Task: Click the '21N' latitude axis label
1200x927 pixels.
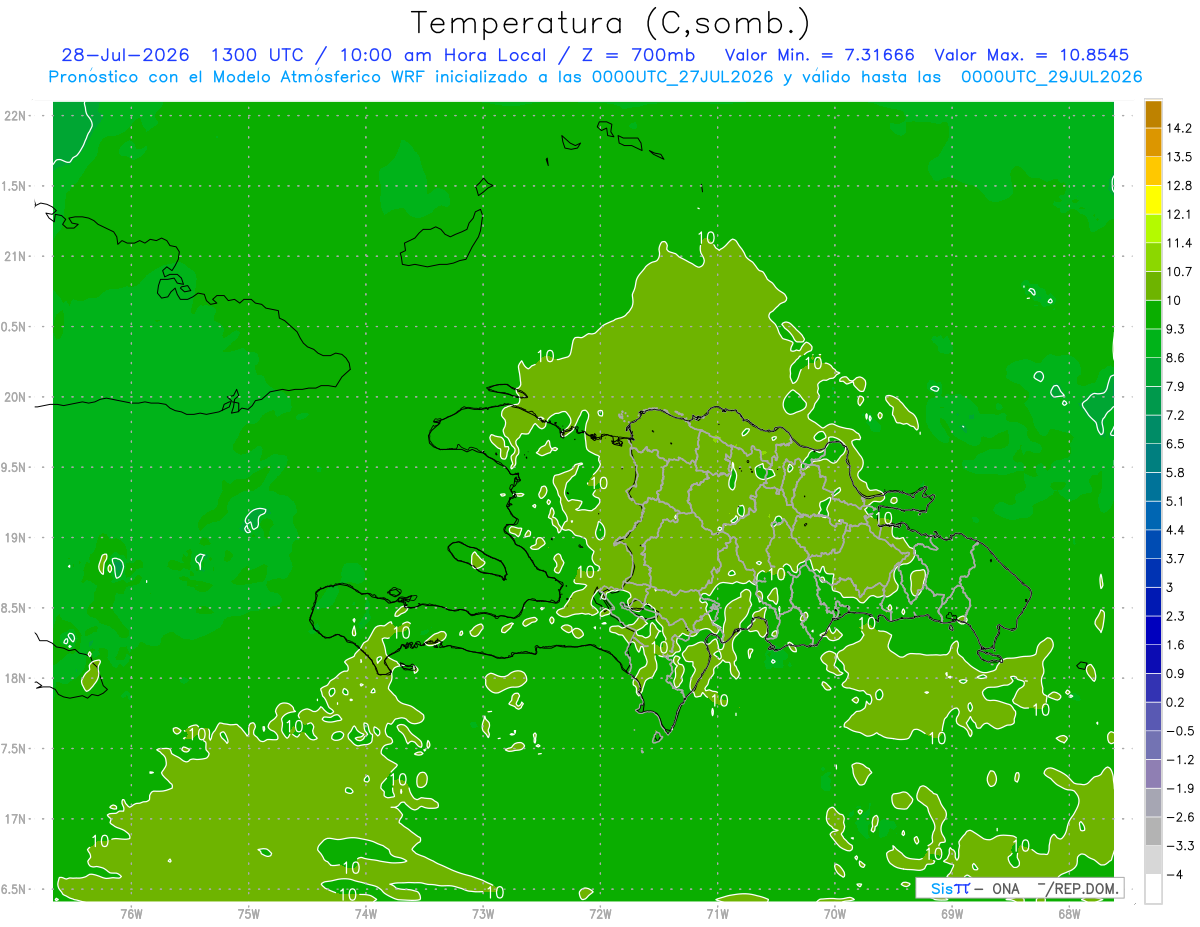Action: point(15,256)
